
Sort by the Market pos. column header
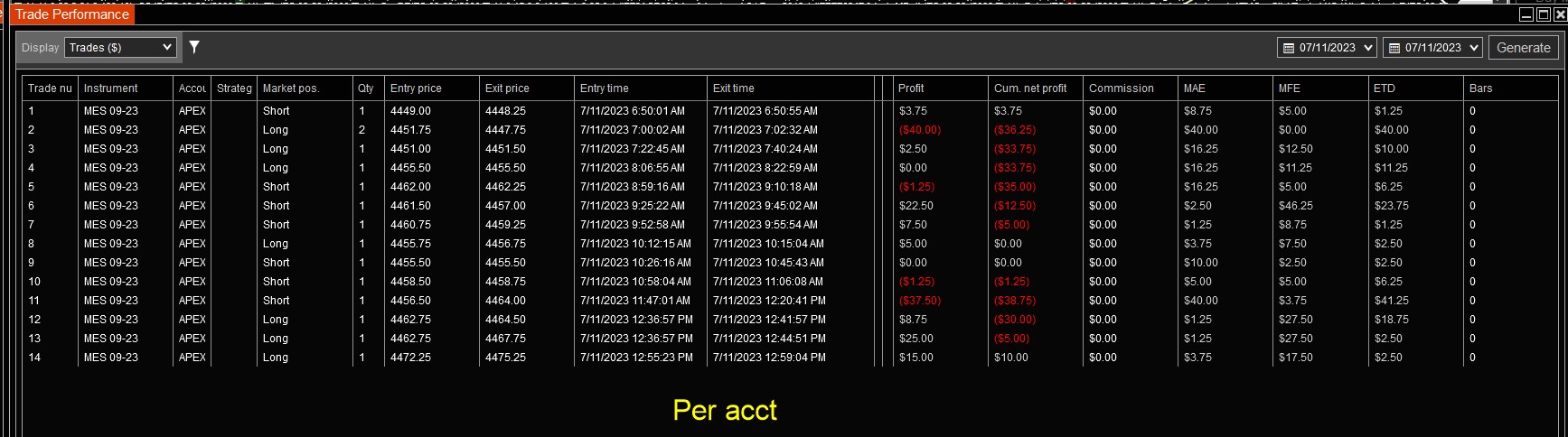[x=305, y=88]
